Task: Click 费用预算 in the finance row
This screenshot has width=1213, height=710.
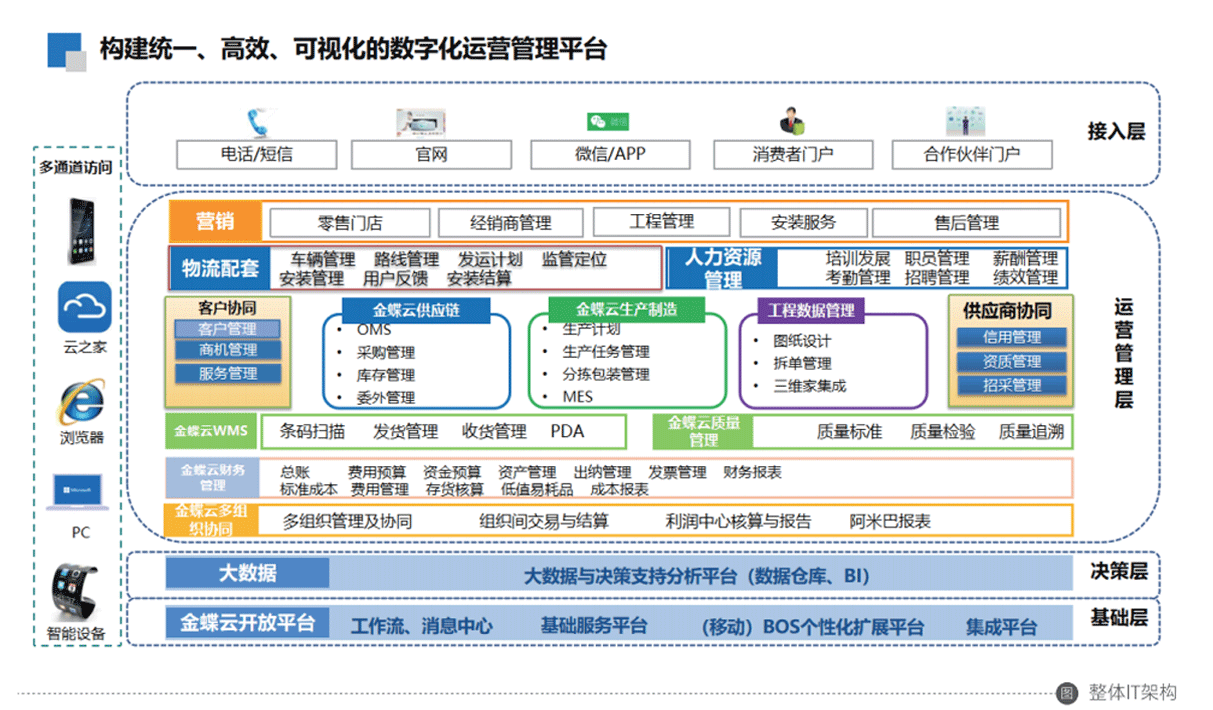Action: tap(377, 472)
